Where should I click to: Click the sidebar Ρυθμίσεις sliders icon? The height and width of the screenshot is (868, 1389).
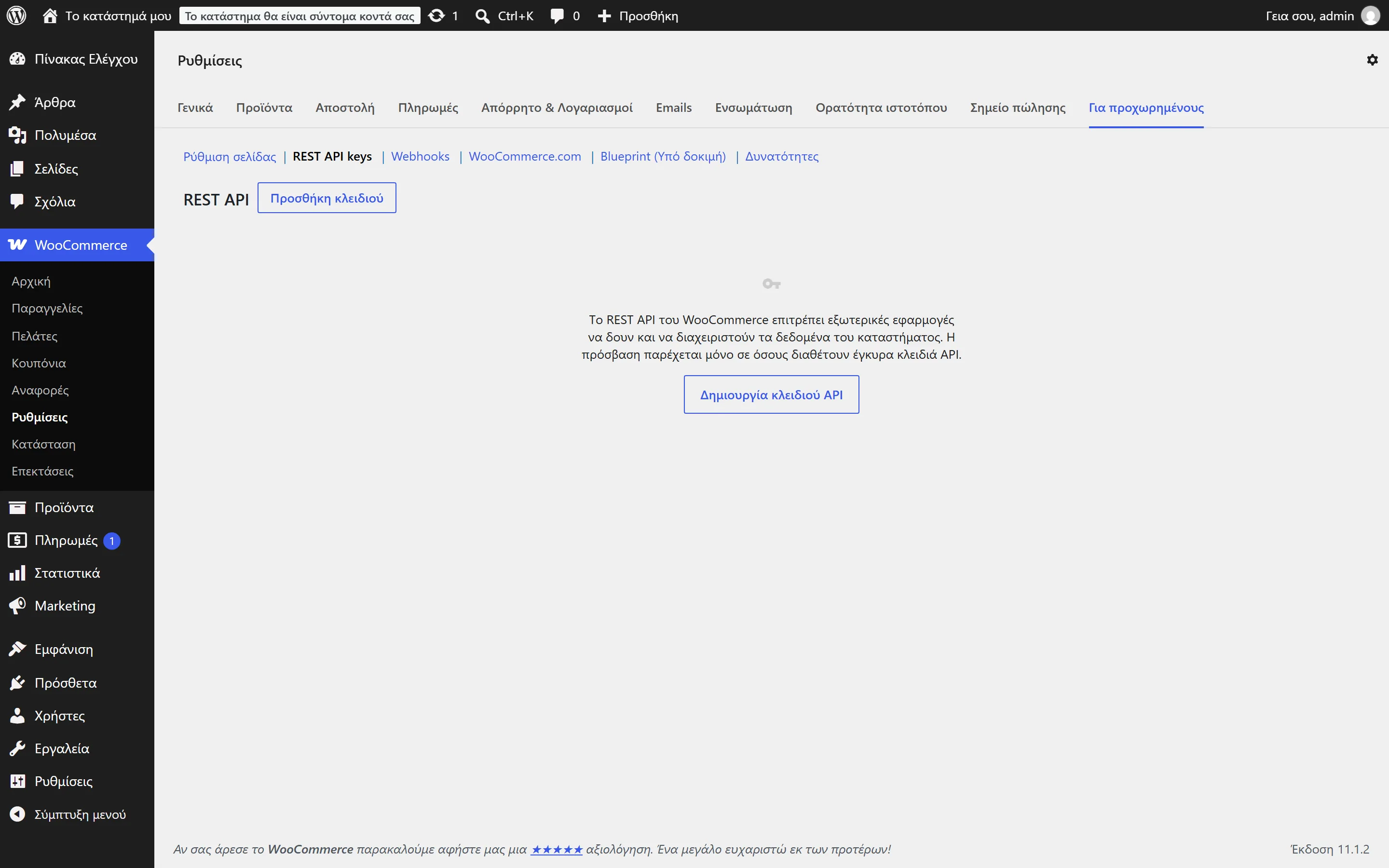point(17,781)
